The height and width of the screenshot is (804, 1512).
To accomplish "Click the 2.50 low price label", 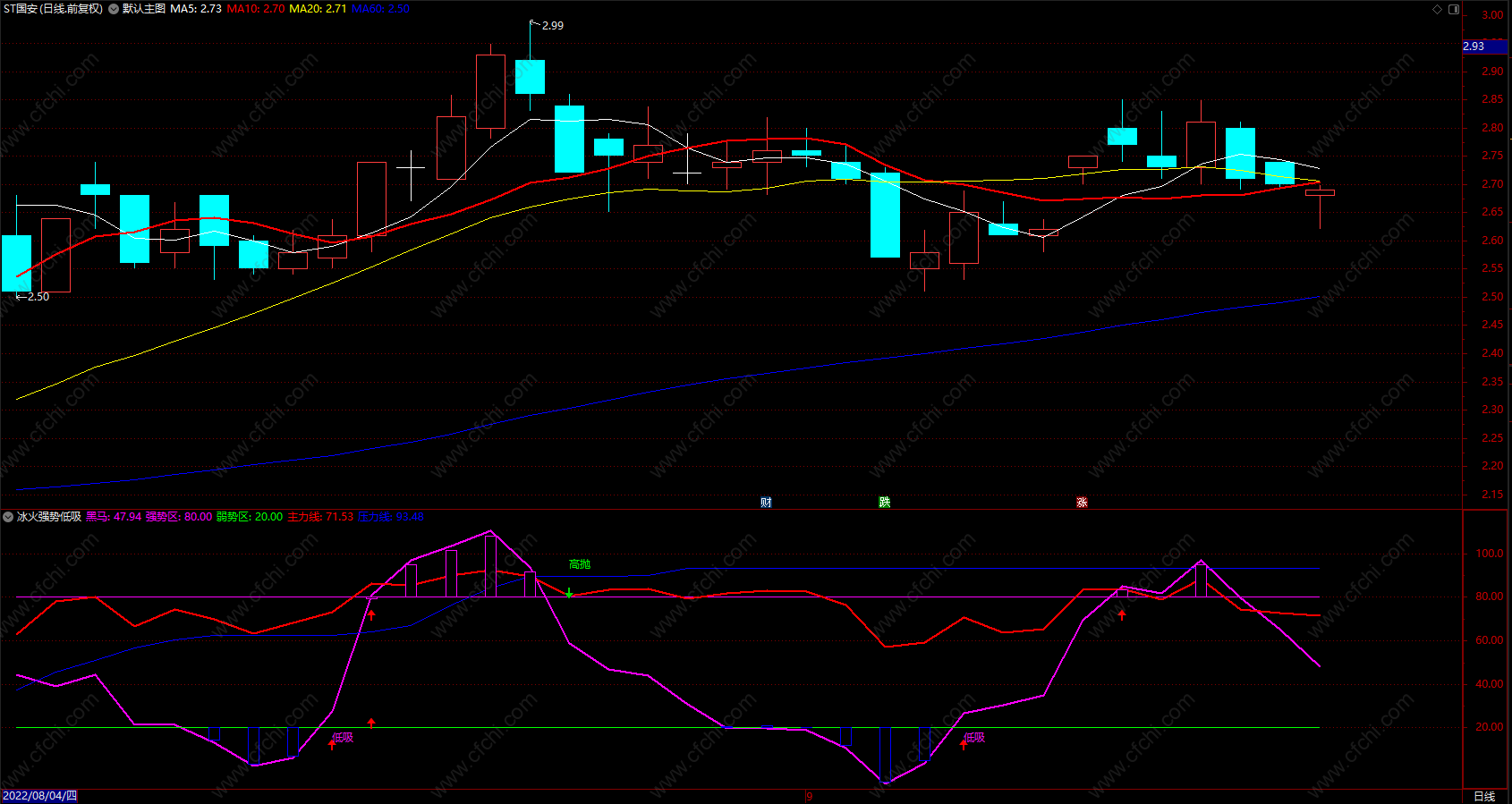I will (x=38, y=297).
